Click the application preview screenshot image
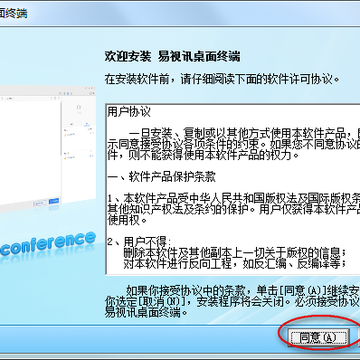This screenshot has height=360, width=360. (48, 148)
